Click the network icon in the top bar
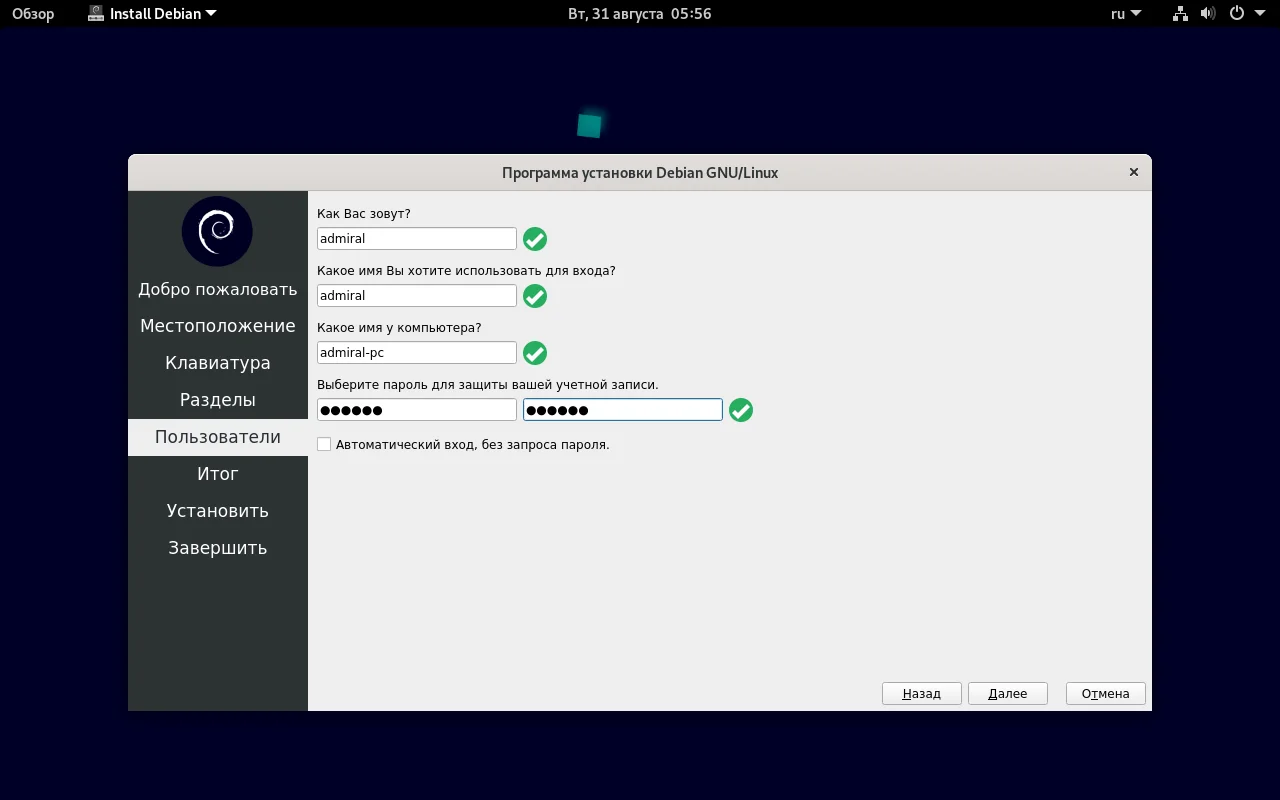Viewport: 1280px width, 800px height. (1179, 13)
